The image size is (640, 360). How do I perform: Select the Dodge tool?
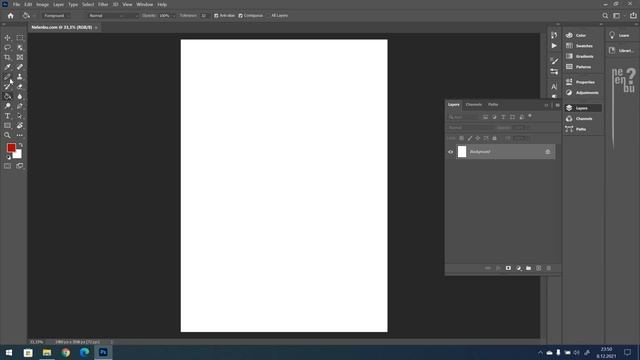click(7, 106)
